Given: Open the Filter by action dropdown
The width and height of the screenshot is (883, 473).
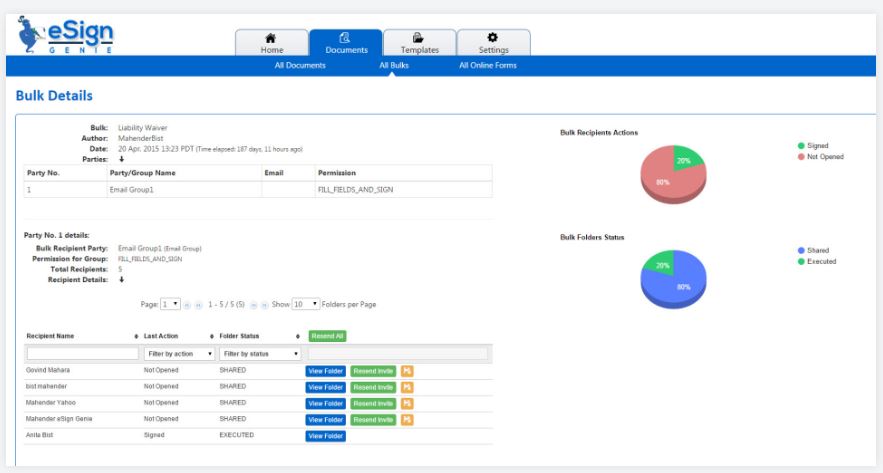Looking at the screenshot, I should coord(180,354).
